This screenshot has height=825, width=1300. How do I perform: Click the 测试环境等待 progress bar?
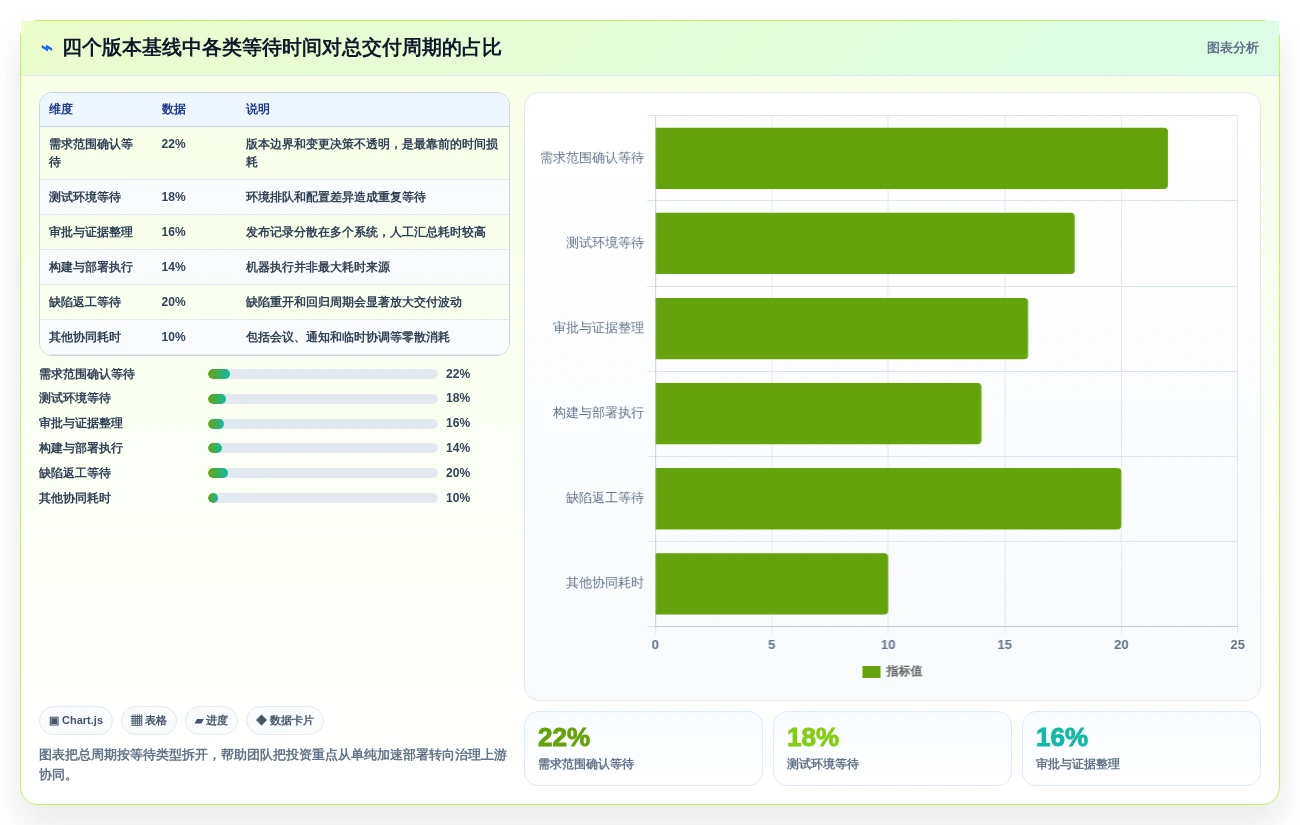(323, 399)
